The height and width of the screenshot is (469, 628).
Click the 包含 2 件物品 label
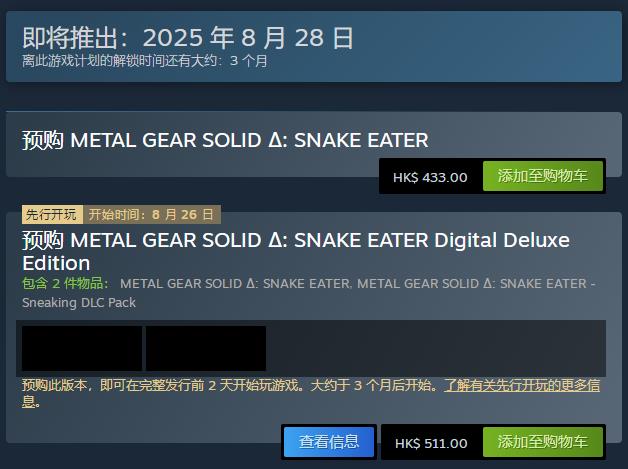pyautogui.click(x=65, y=284)
